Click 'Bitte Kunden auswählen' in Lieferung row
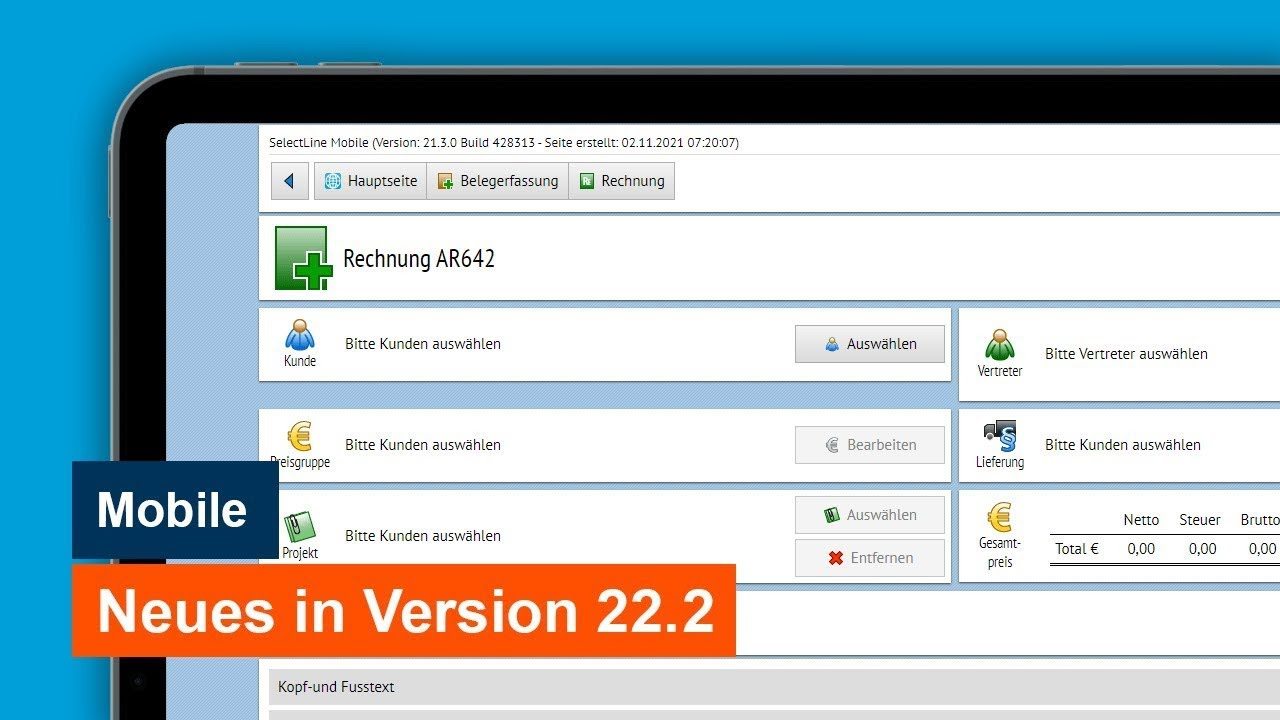1280x720 pixels. (x=1123, y=445)
